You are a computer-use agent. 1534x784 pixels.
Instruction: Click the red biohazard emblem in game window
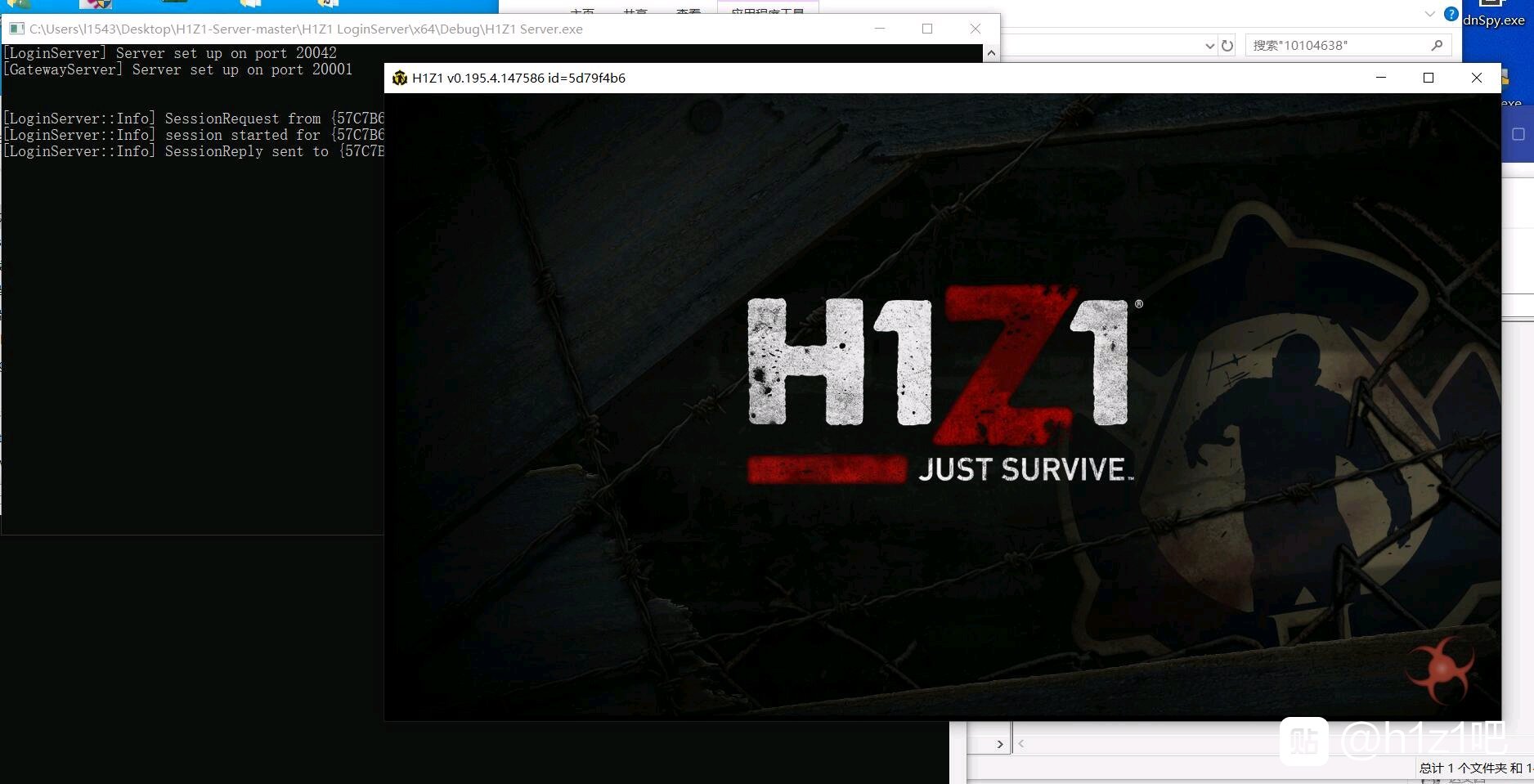1442,670
